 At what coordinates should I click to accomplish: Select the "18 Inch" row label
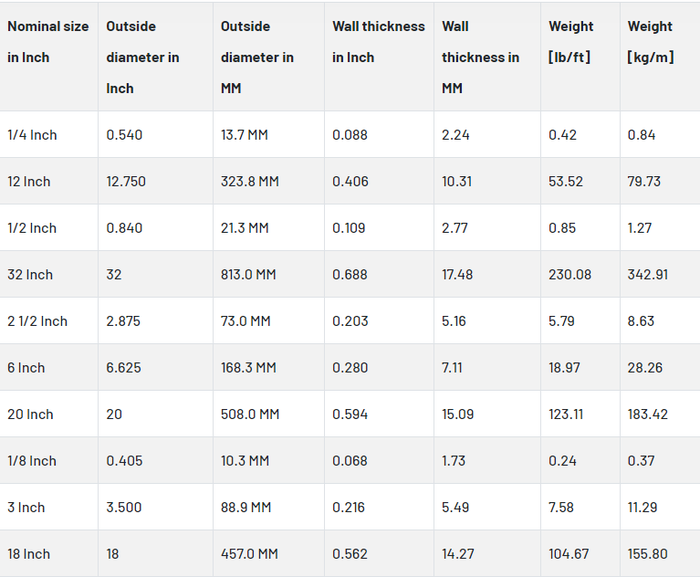click(x=29, y=554)
